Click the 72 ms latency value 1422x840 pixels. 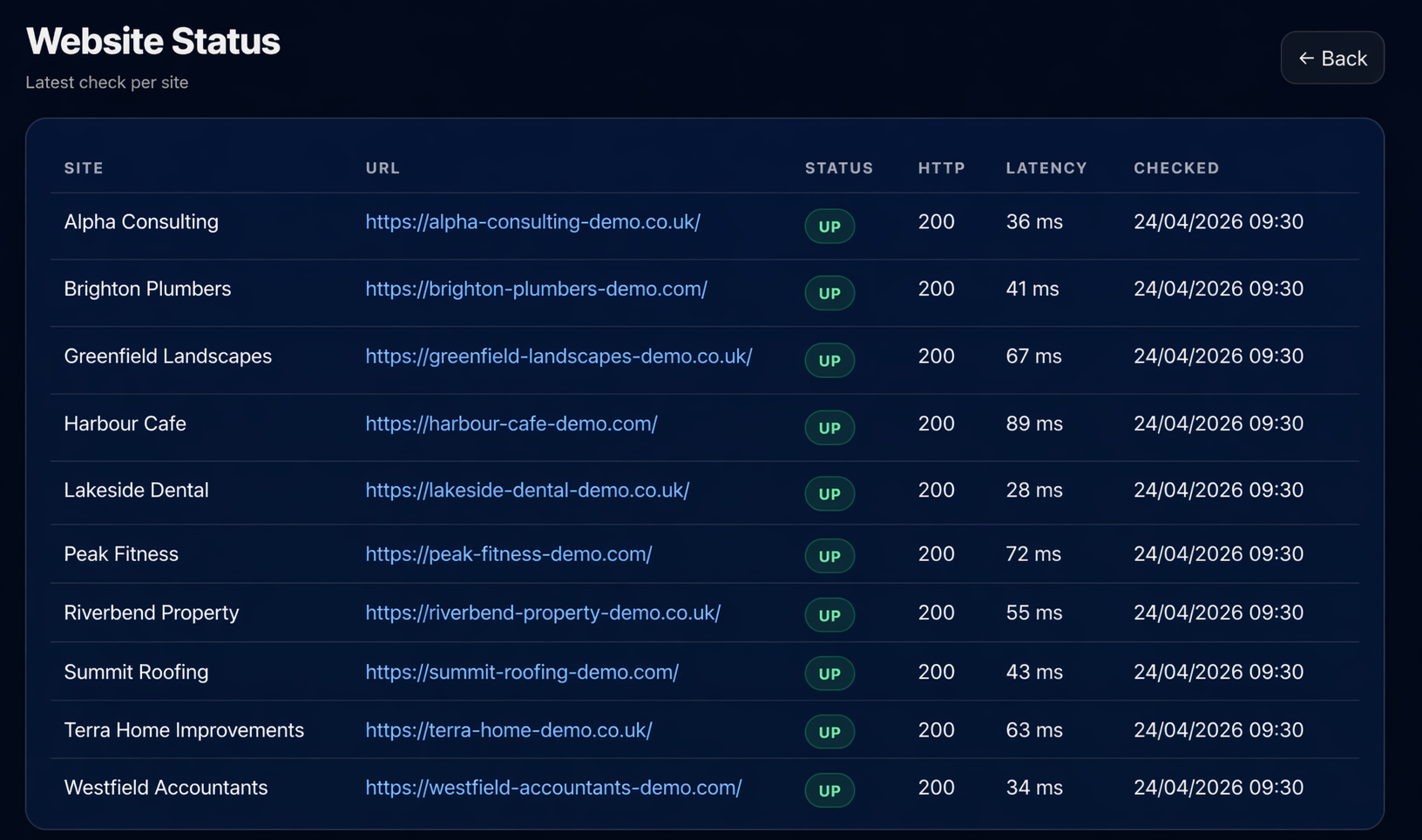click(1033, 554)
